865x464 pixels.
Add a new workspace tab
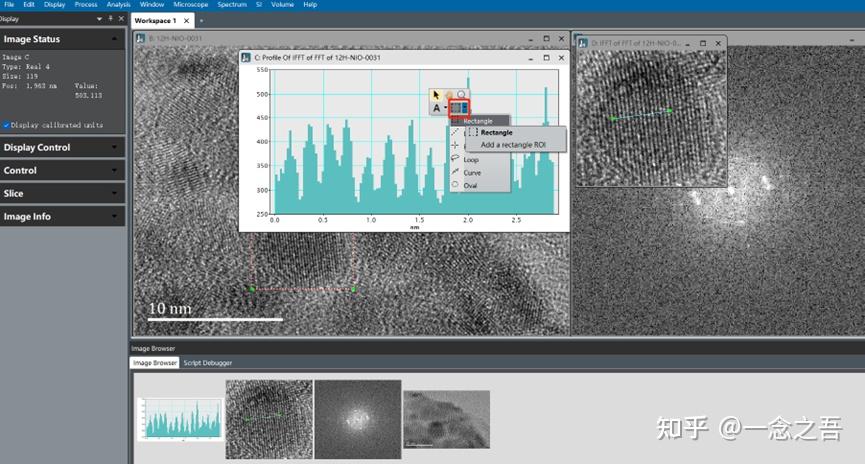point(200,20)
